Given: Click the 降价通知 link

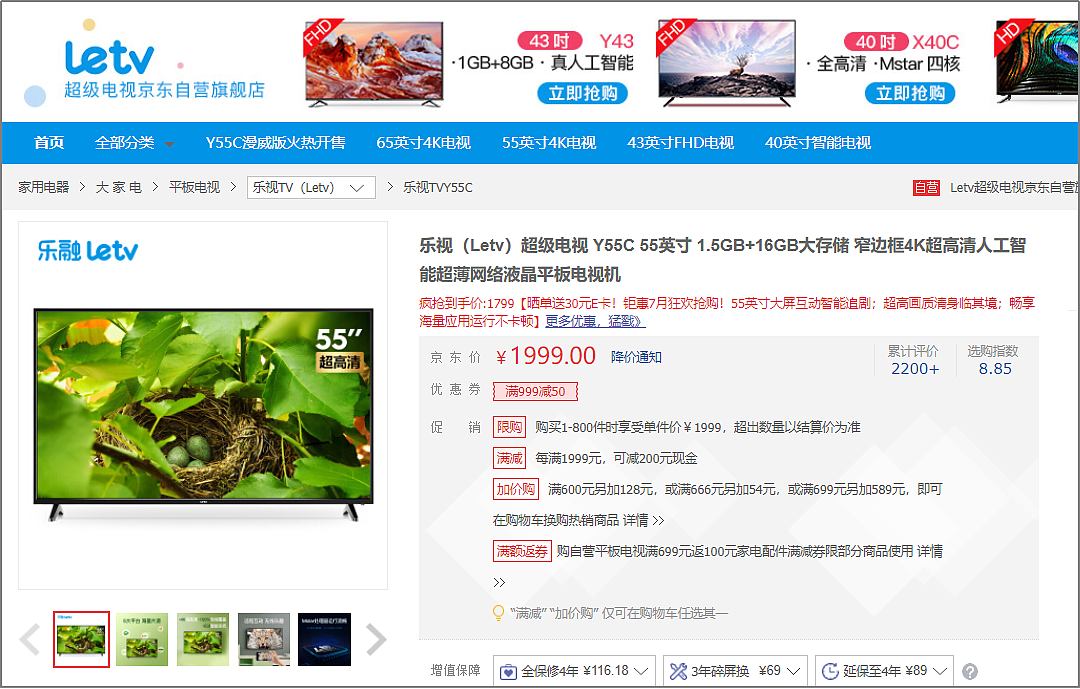Looking at the screenshot, I should coord(636,357).
